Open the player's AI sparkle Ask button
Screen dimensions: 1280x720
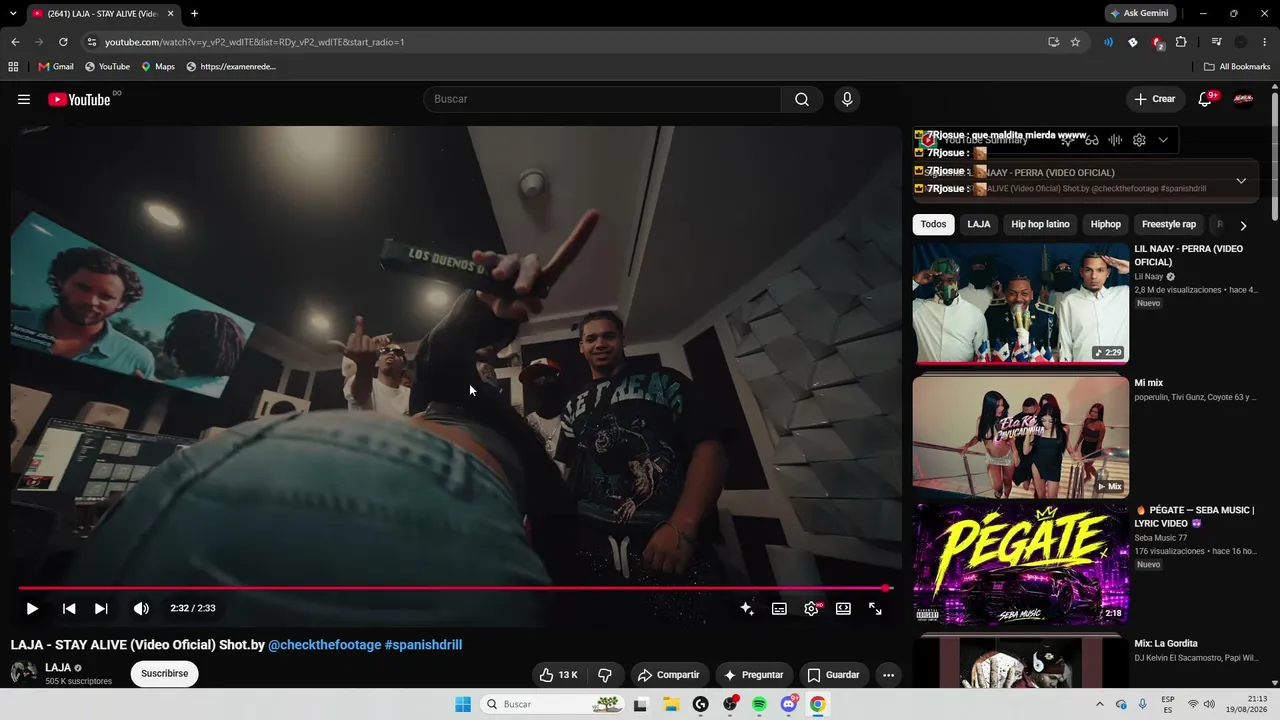point(747,608)
